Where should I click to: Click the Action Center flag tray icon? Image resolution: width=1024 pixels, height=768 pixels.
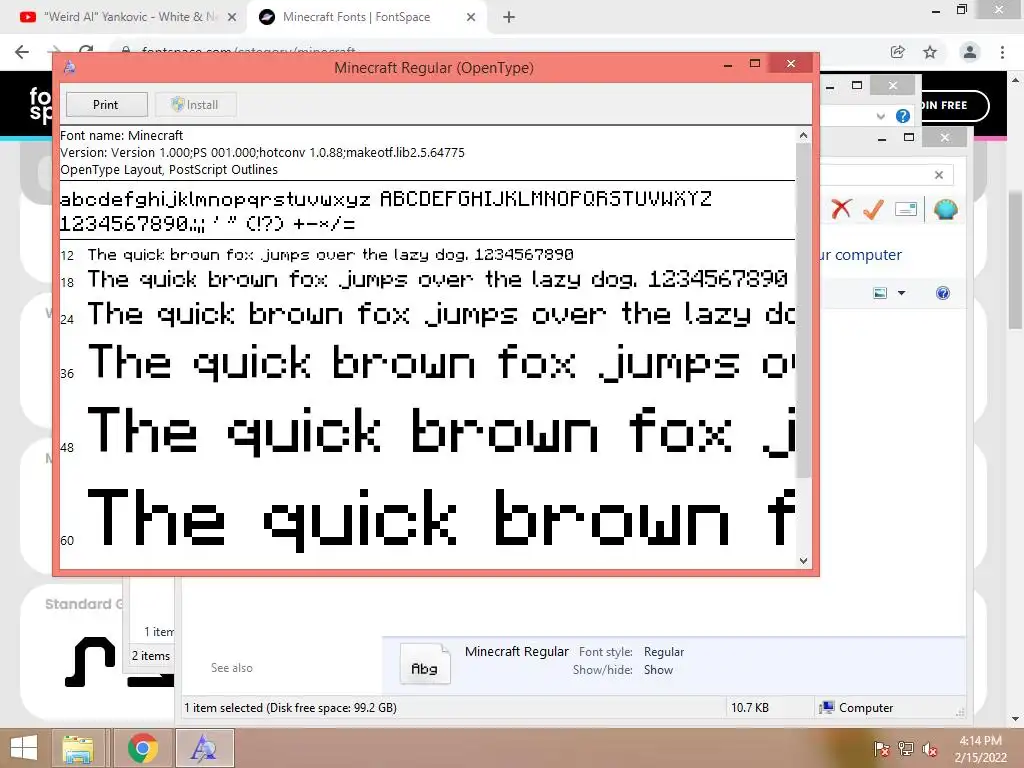click(881, 748)
